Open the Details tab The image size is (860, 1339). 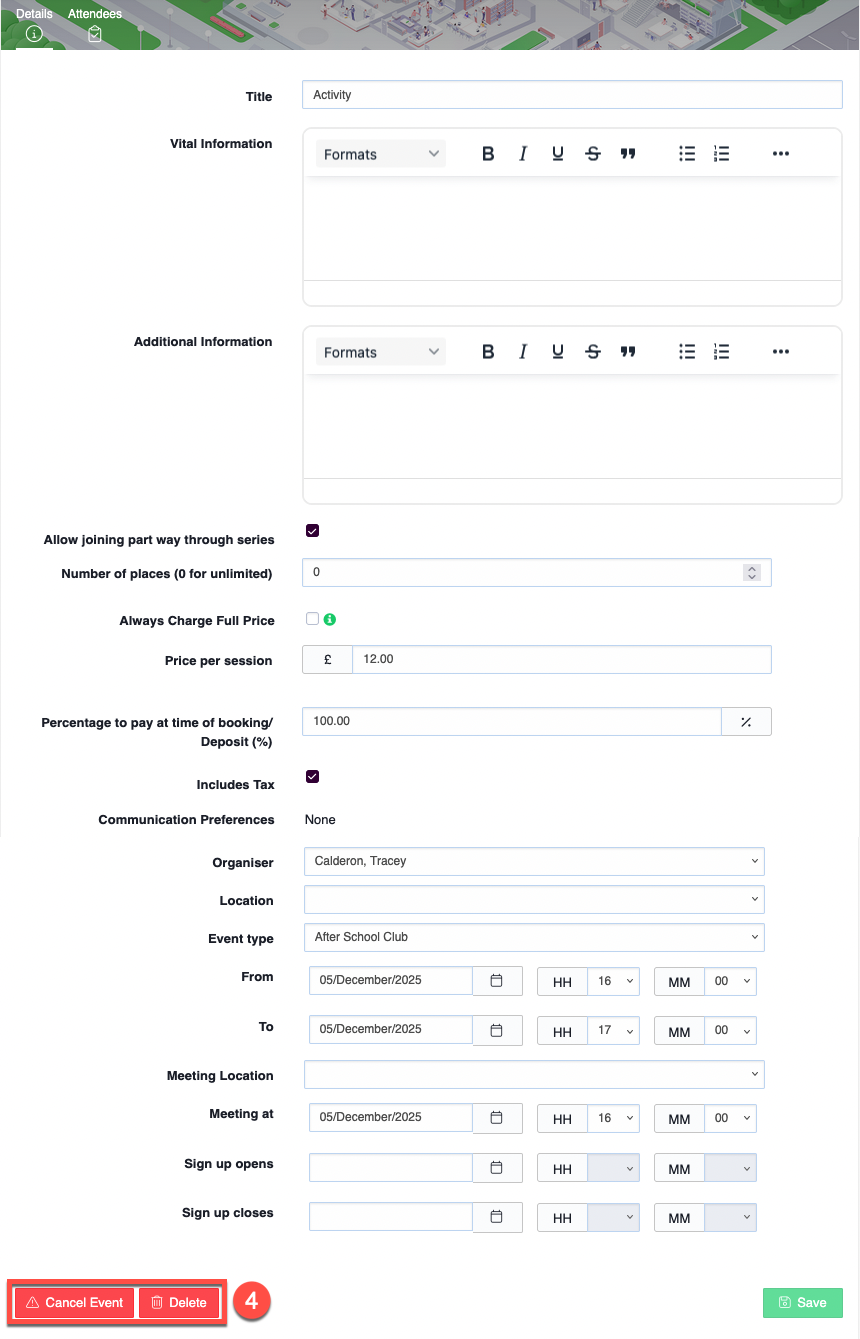[34, 23]
